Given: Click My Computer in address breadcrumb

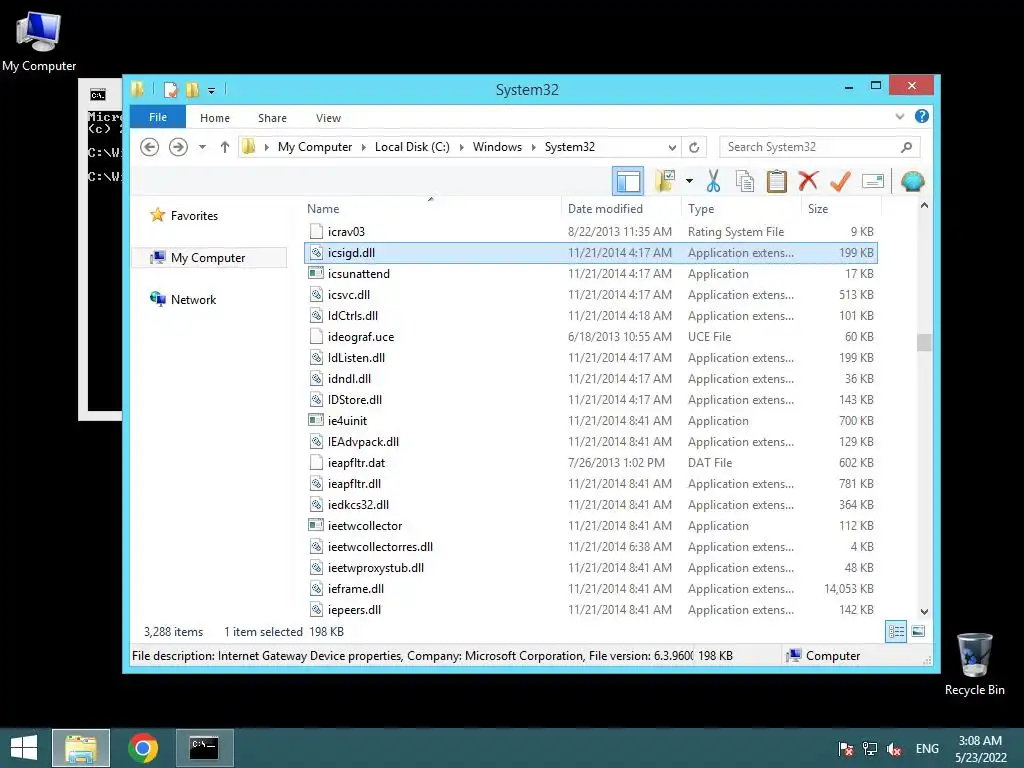Looking at the screenshot, I should 315,147.
